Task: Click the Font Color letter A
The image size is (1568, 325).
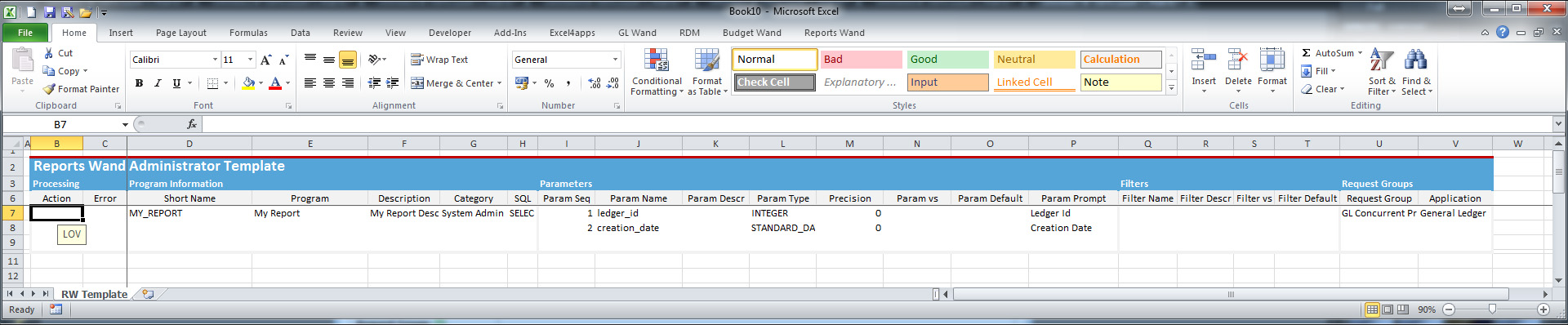Action: click(275, 83)
